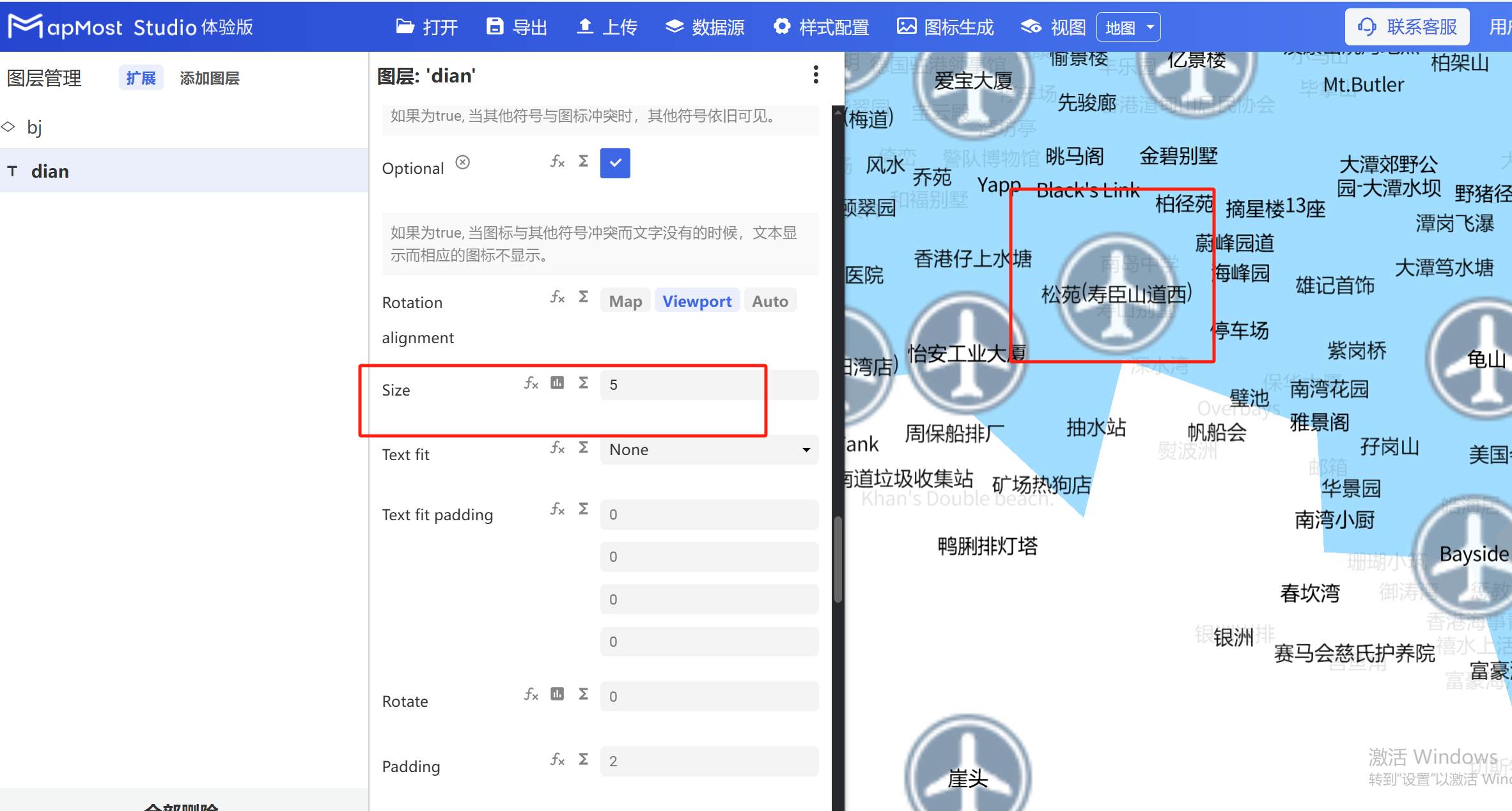Uncheck the Optional checkbox
This screenshot has width=1512, height=811.
click(x=614, y=163)
